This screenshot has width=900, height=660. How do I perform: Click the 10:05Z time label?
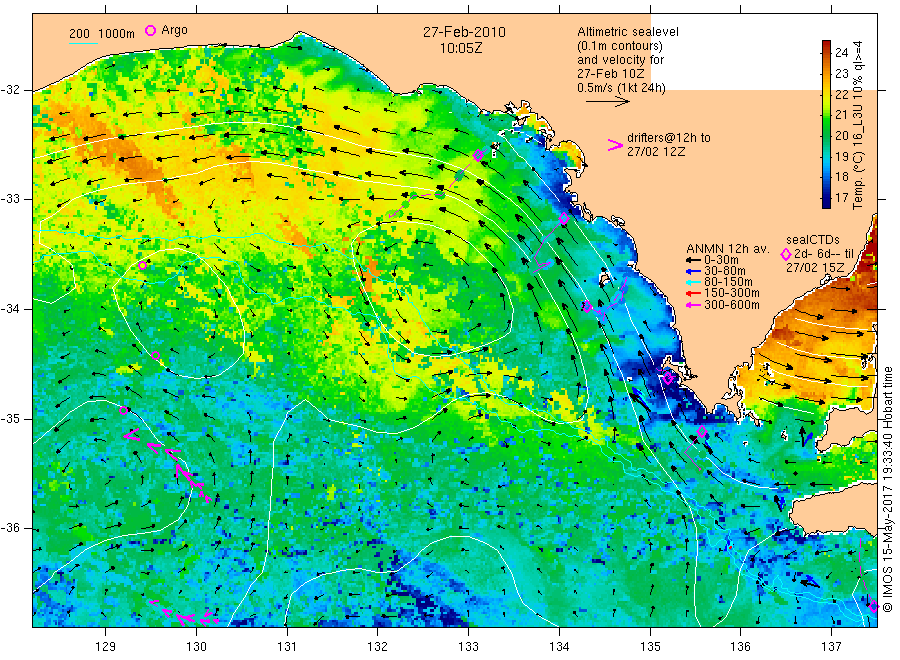pyautogui.click(x=461, y=48)
